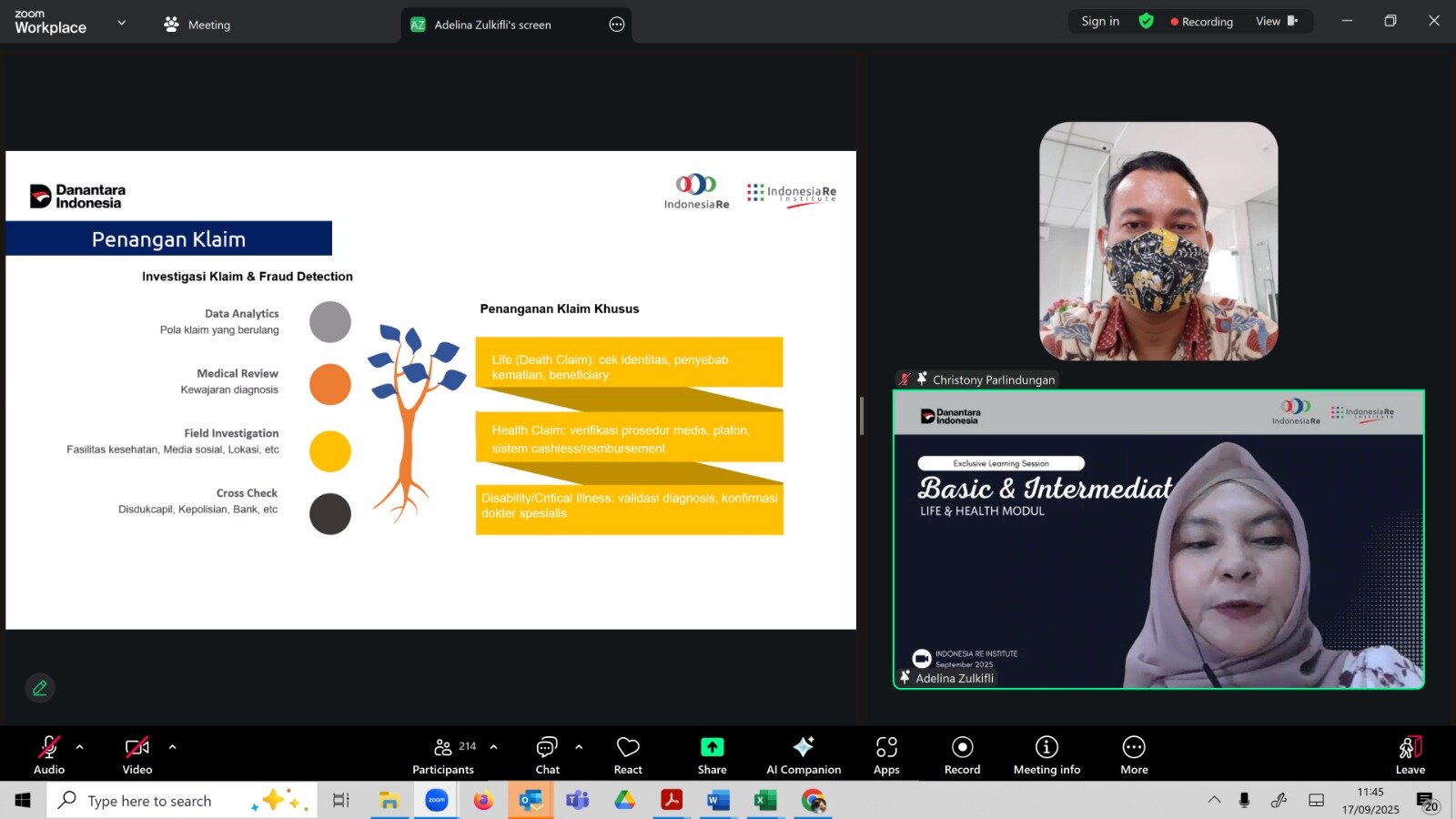Select Adelina Zulkifli's screen tab
Viewport: 1456px width, 819px height.
[492, 25]
